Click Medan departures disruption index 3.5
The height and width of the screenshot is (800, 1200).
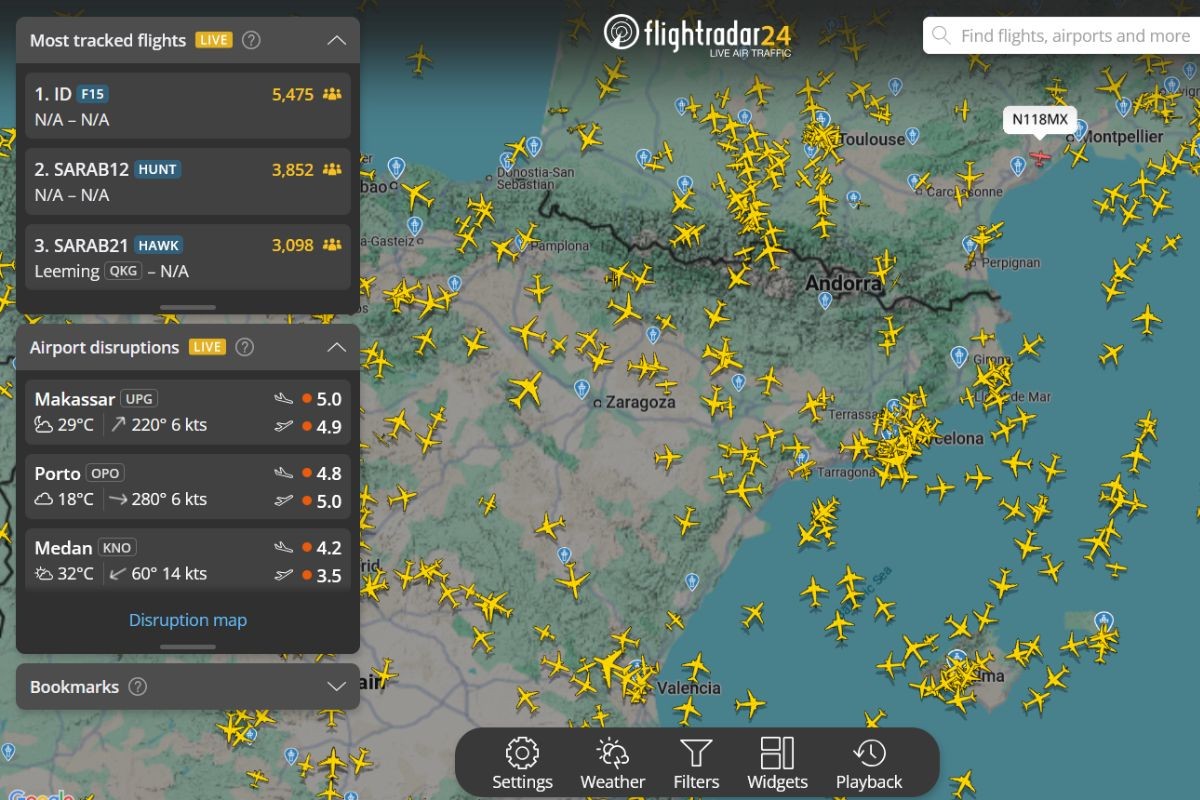click(x=329, y=576)
